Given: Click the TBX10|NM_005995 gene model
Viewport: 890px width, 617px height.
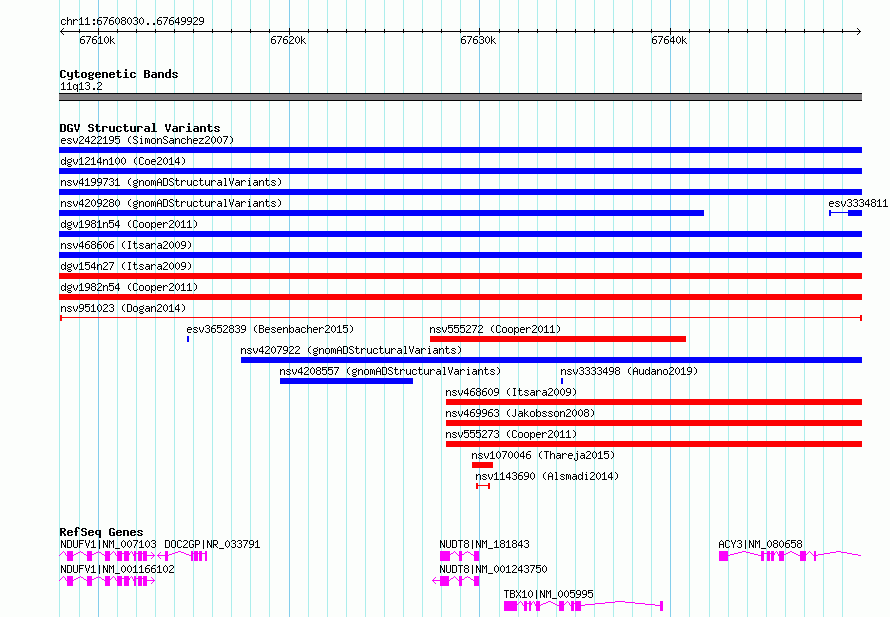Looking at the screenshot, I should coord(583,606).
